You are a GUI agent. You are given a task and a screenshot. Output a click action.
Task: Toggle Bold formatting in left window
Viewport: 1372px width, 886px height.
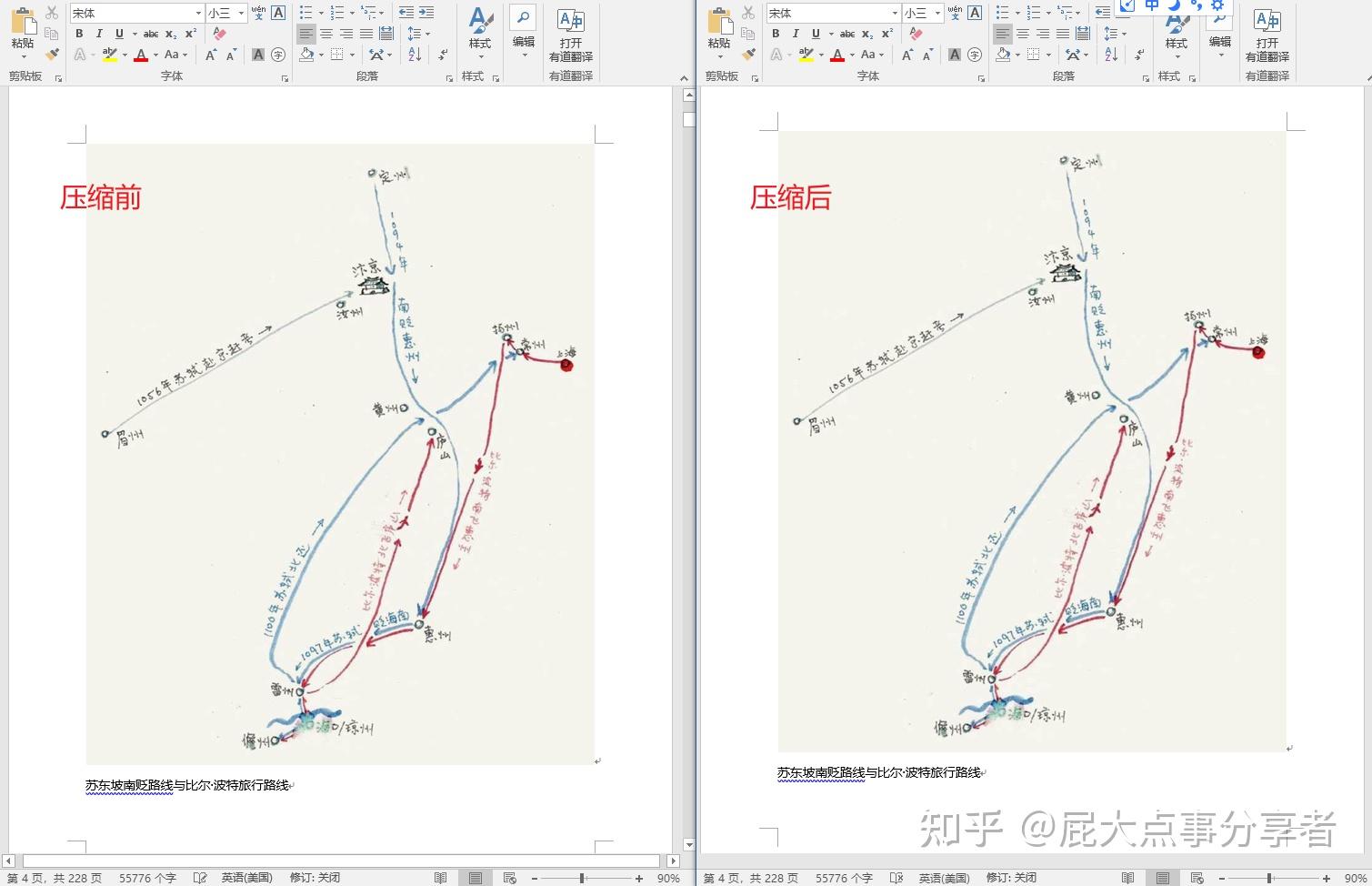point(79,34)
